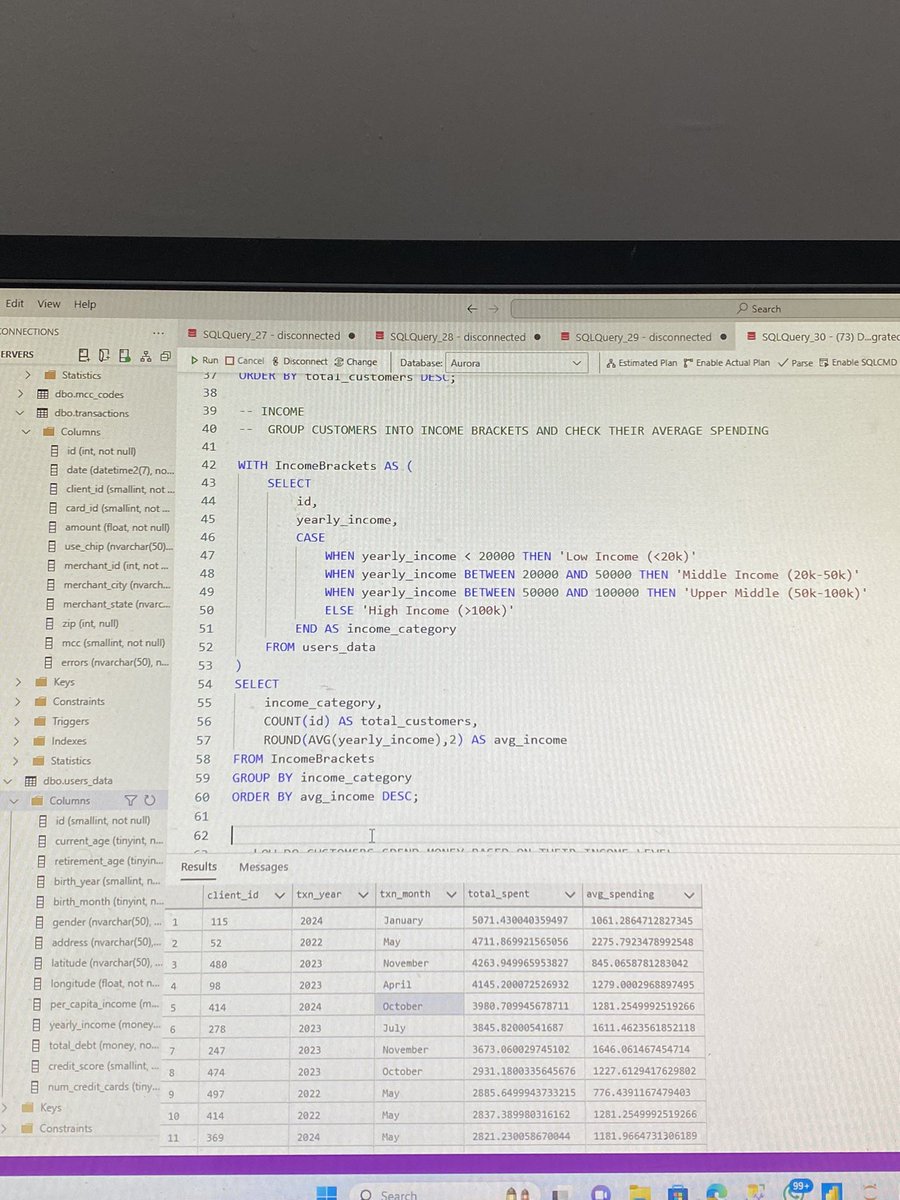Click the new query icon in Connections toolbar
Screen dimensions: 900x1200
[104, 354]
